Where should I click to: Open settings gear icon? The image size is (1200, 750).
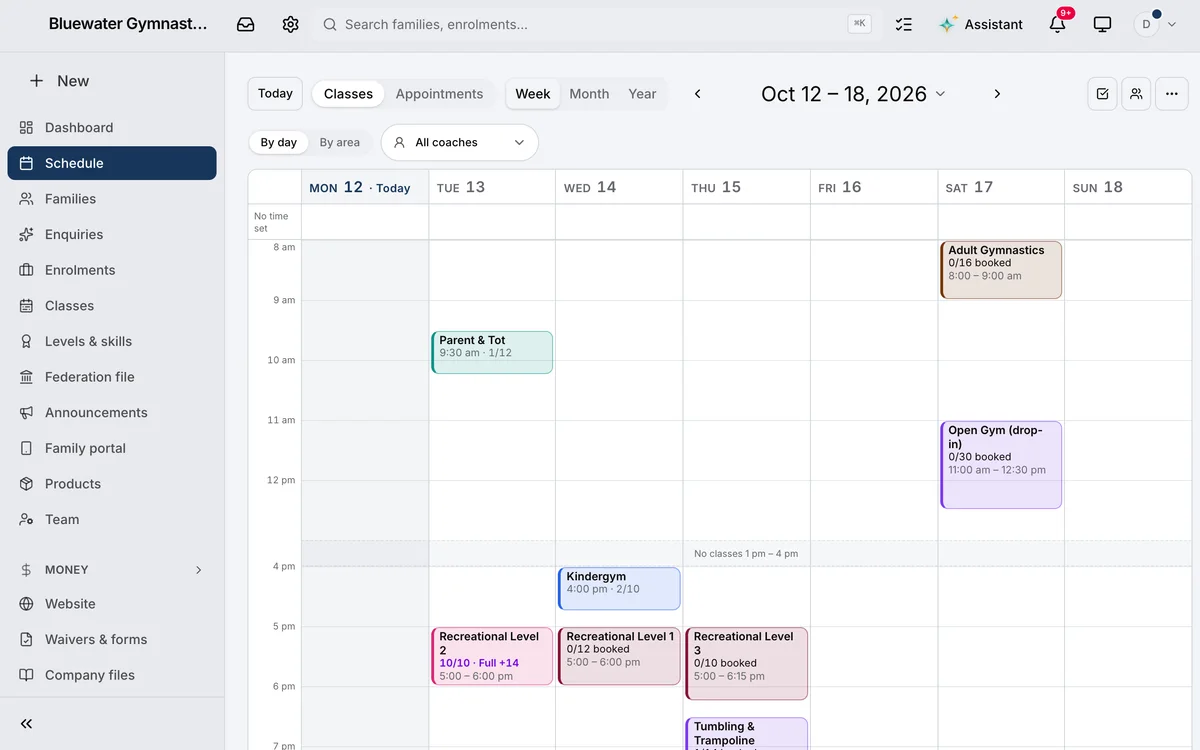291,24
